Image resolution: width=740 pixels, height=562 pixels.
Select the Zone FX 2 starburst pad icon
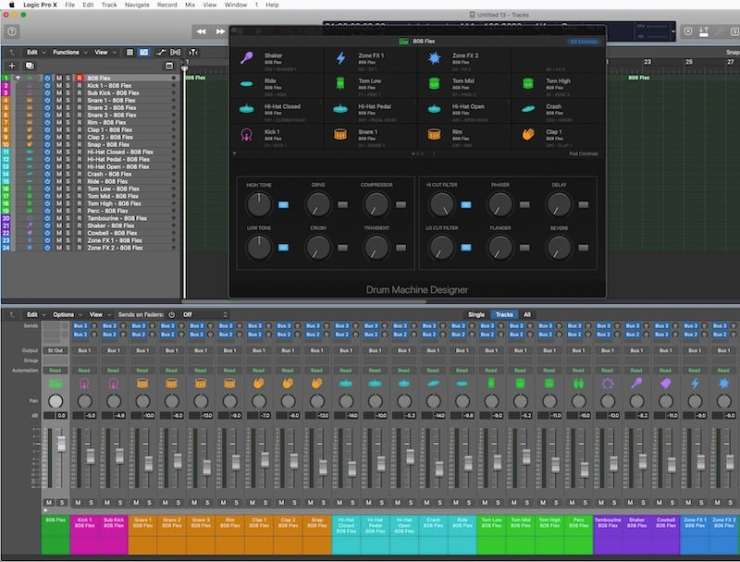click(434, 58)
